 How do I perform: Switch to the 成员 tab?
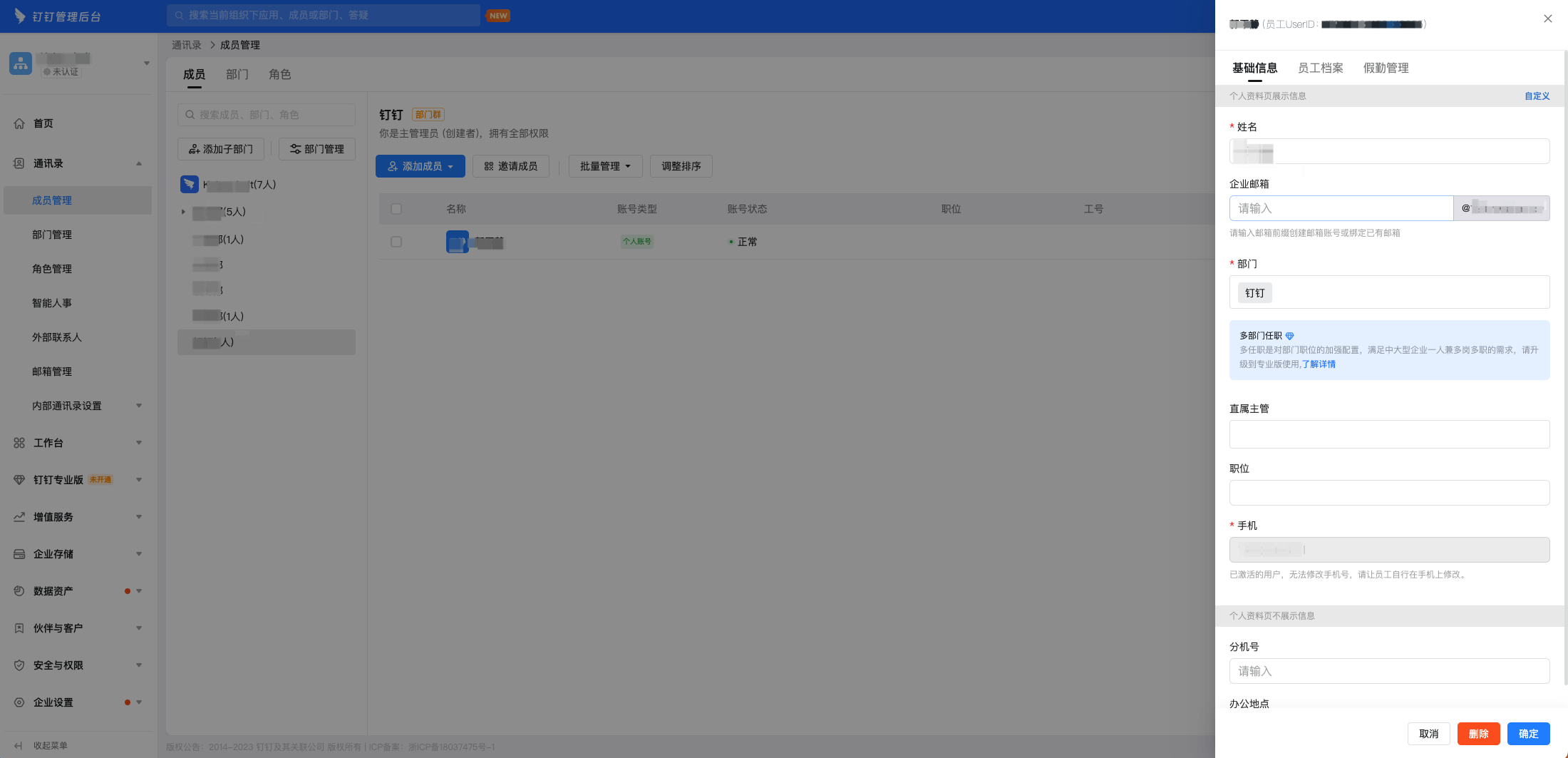tap(194, 74)
